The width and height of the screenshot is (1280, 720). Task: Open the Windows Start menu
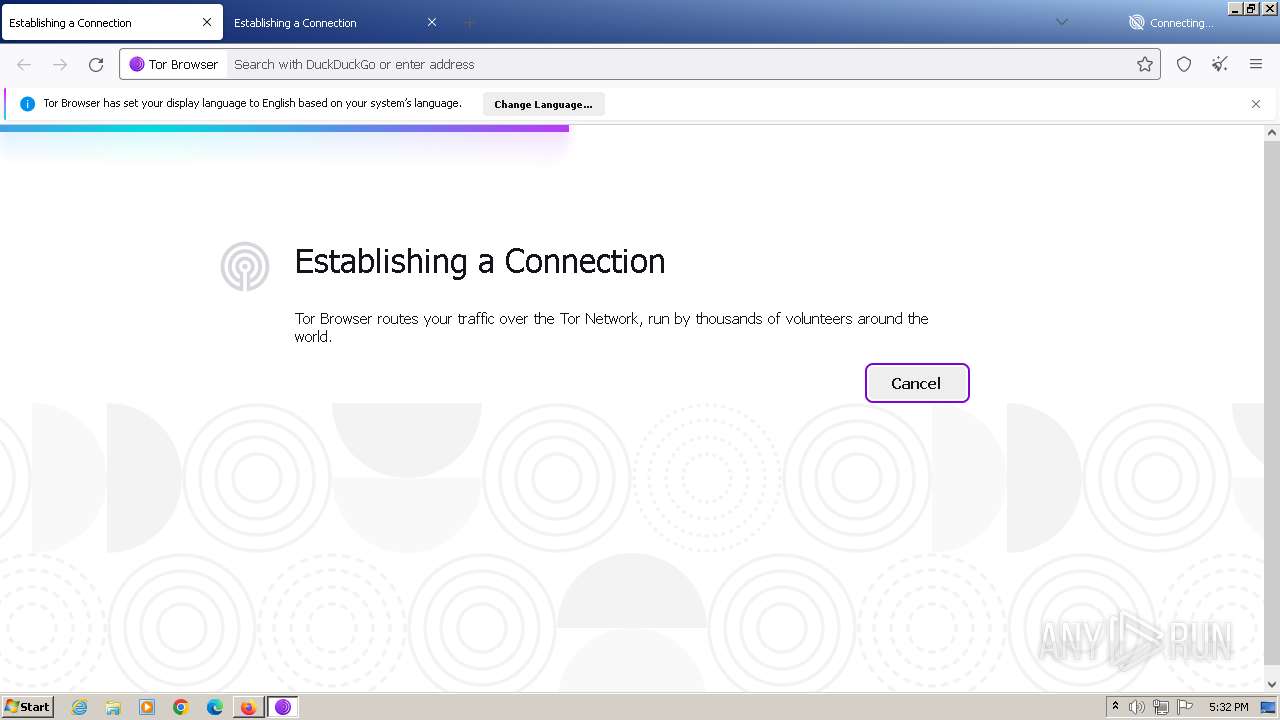[27, 706]
